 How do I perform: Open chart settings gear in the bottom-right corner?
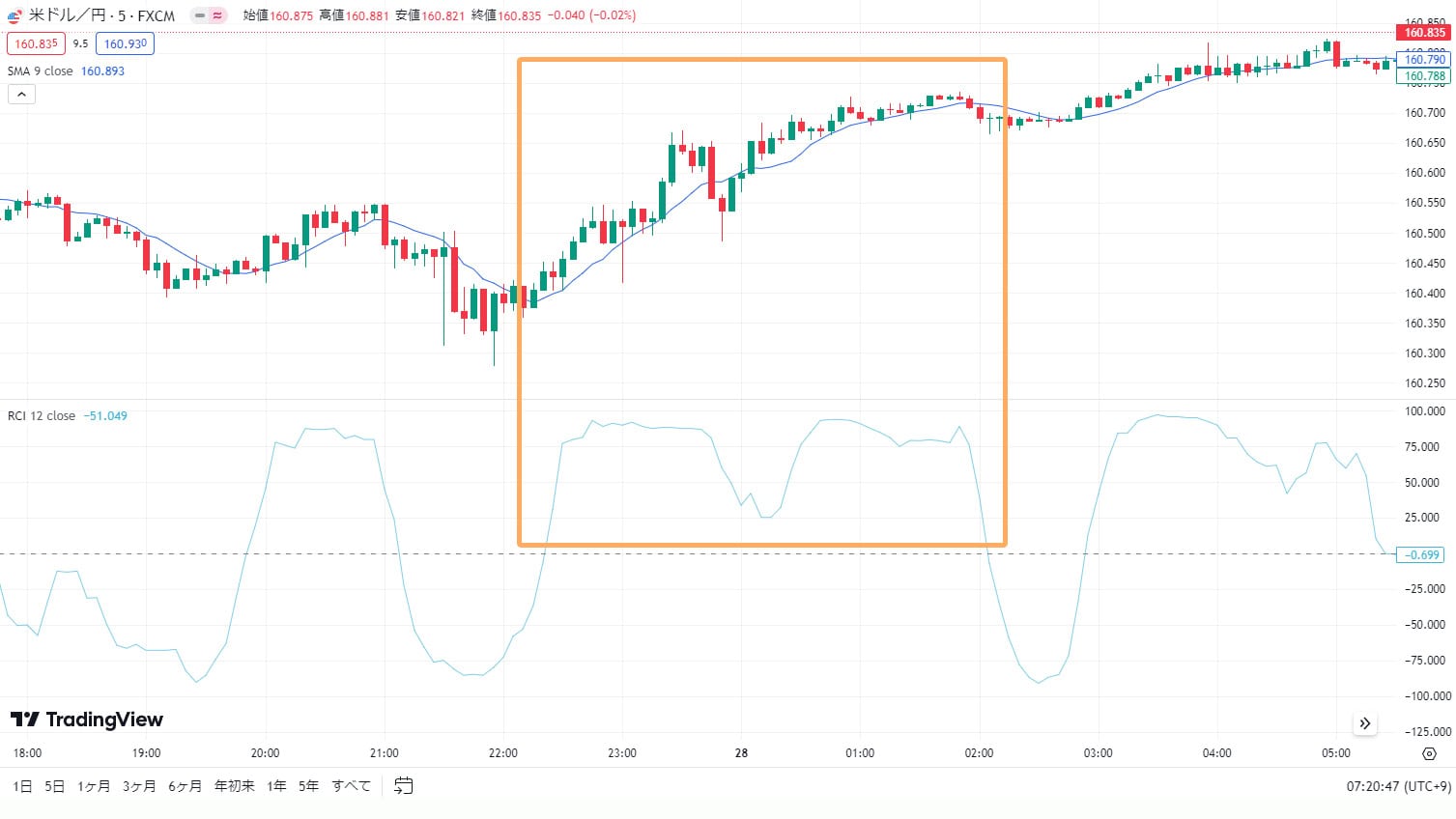[1430, 753]
